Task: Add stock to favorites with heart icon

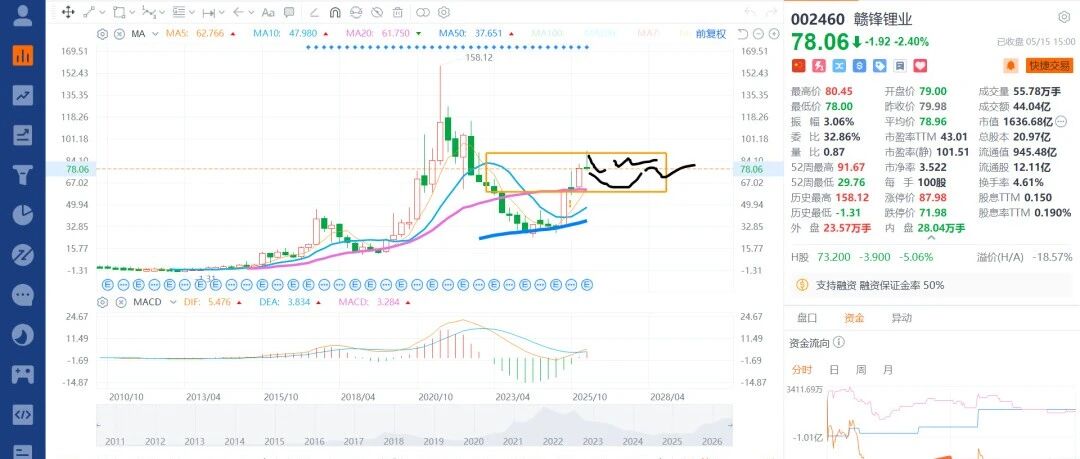Action: point(920,65)
